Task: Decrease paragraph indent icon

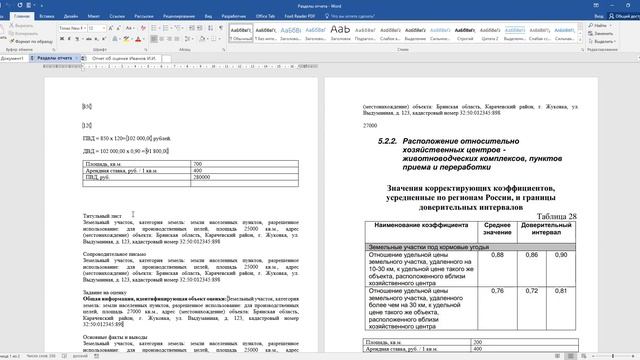Action: (x=192, y=28)
